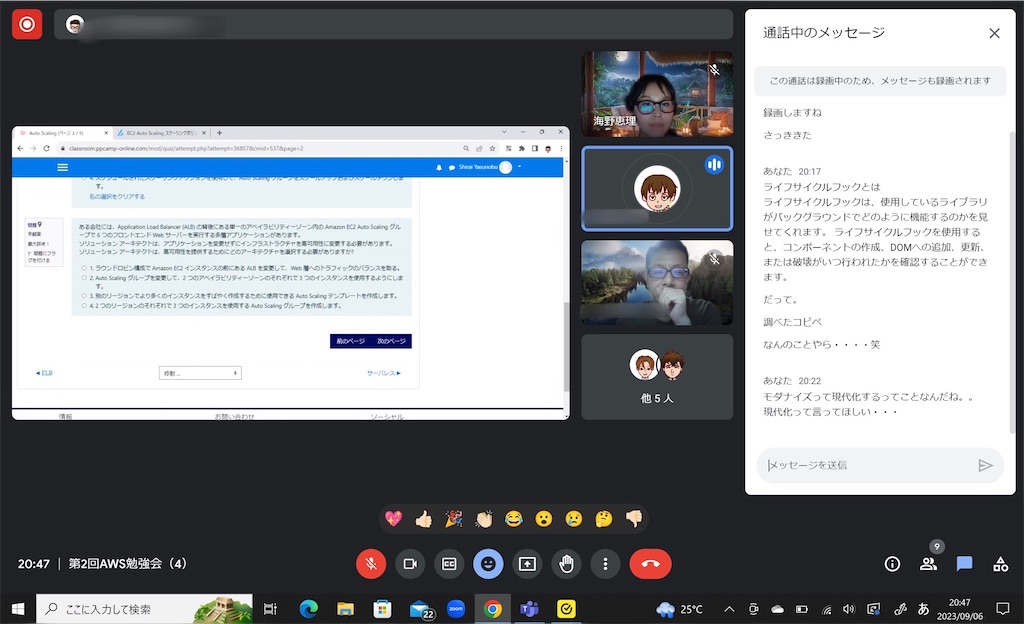Follow the ELB previous activity link
The image size is (1024, 624).
44,373
